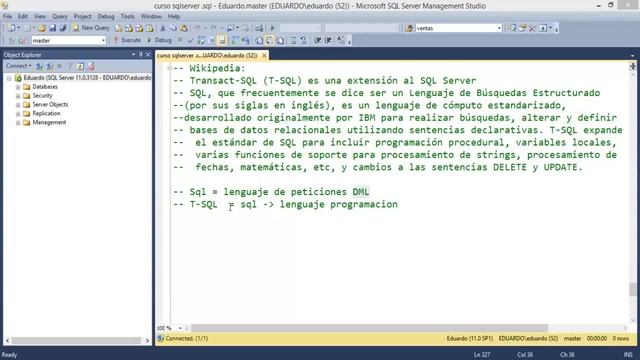Image resolution: width=640 pixels, height=360 pixels.
Task: Click the Display Estimated Execution Plan icon
Action: point(201,40)
